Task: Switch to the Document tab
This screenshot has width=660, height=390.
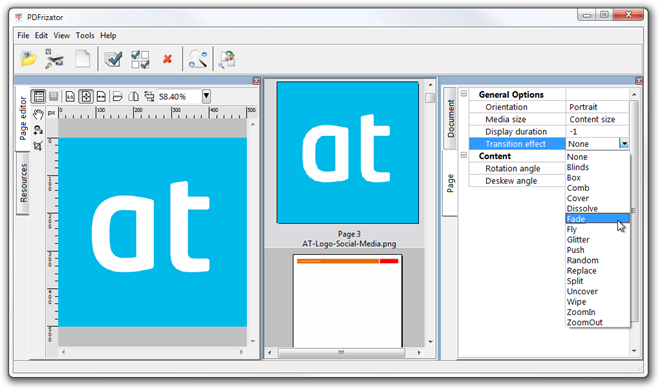Action: (x=451, y=119)
